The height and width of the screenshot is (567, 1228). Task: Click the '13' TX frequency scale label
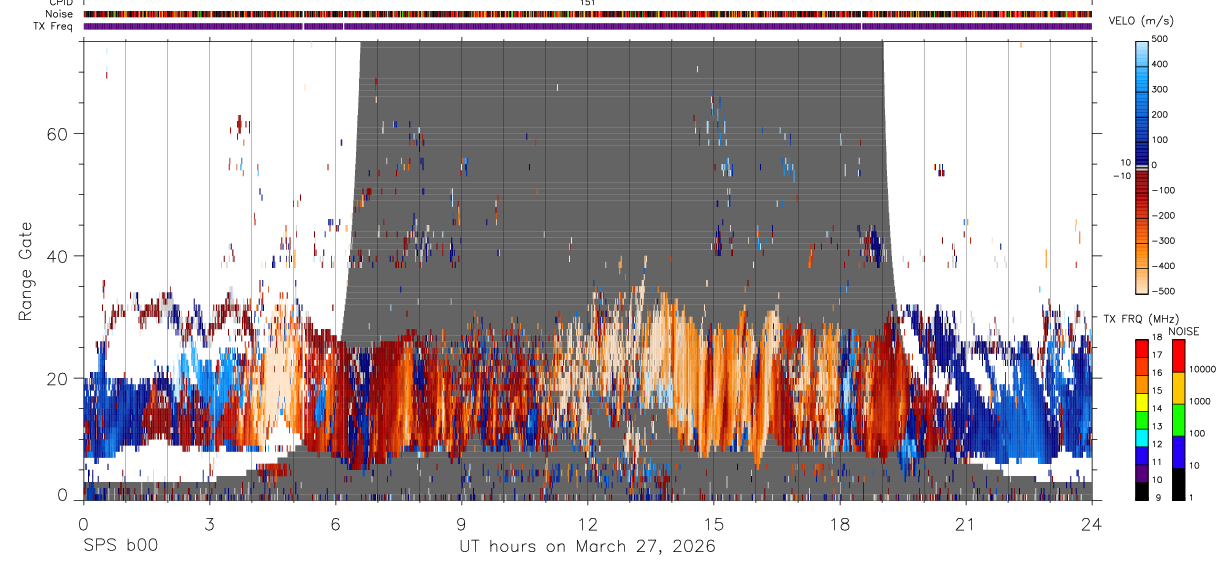pos(1157,427)
